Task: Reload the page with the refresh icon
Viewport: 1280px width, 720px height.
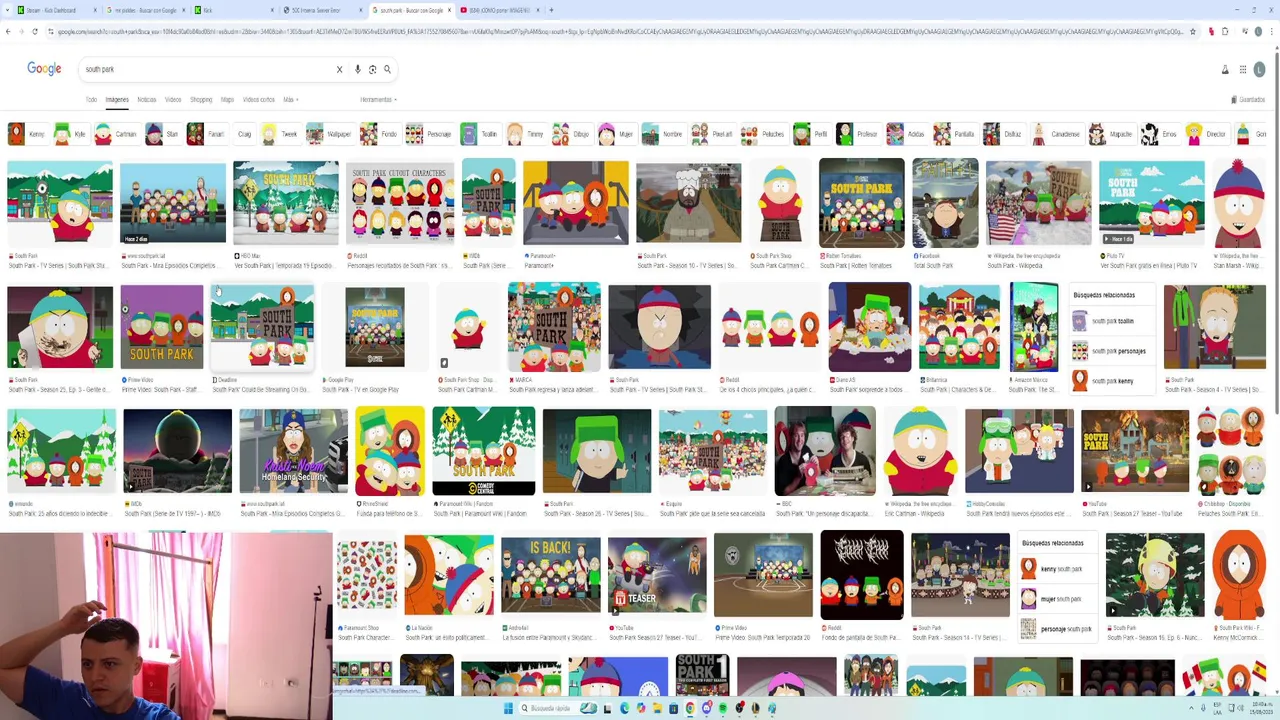Action: point(35,31)
